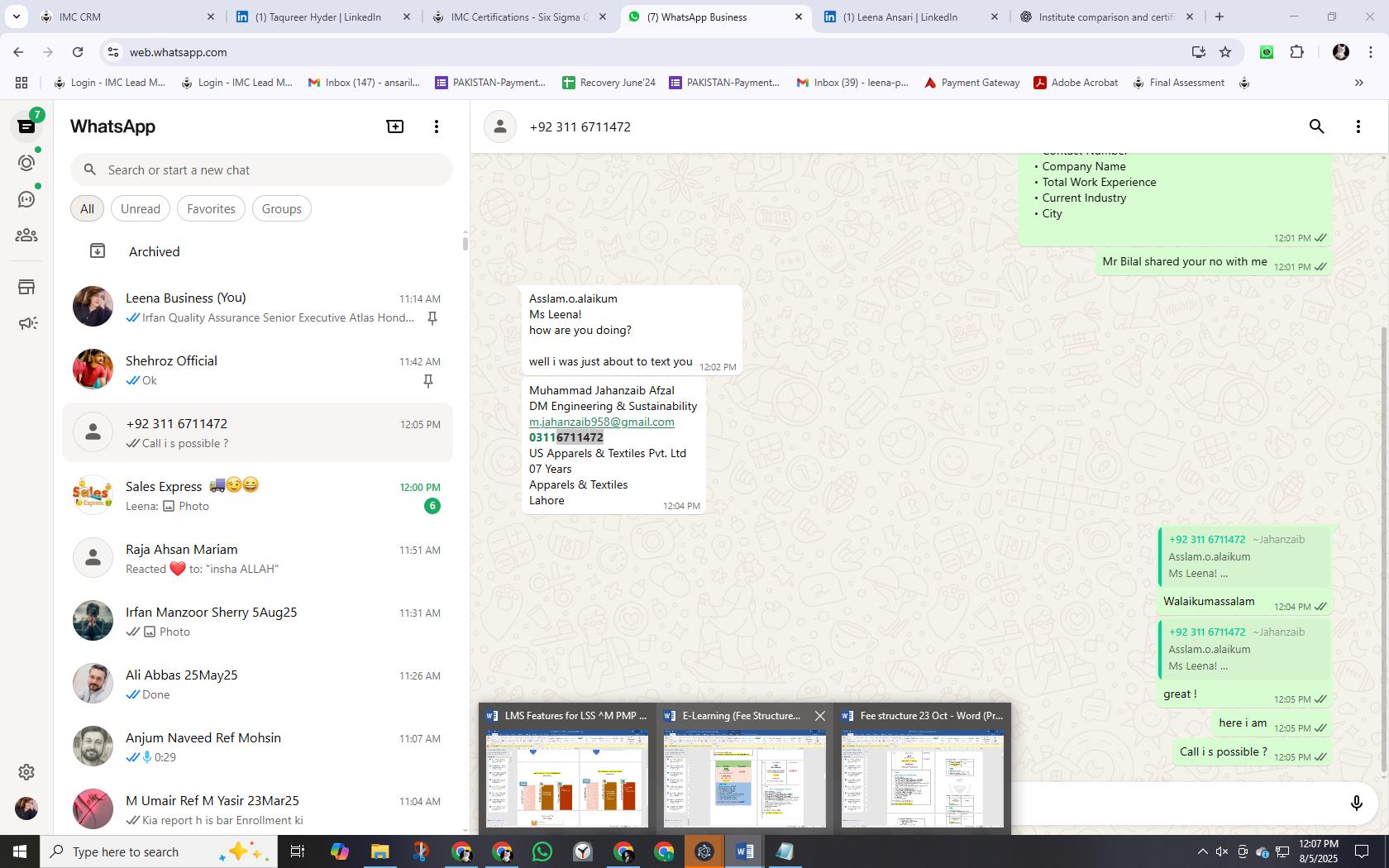Click the Word icon in taskbar
Screen dimensions: 1389x868
[x=744, y=851]
